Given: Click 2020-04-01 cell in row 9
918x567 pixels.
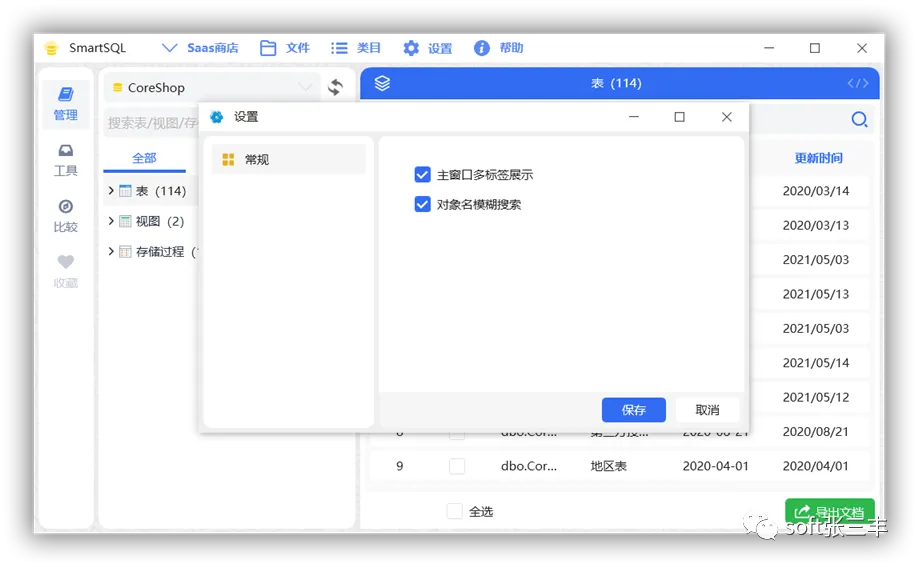Looking at the screenshot, I should (x=715, y=466).
